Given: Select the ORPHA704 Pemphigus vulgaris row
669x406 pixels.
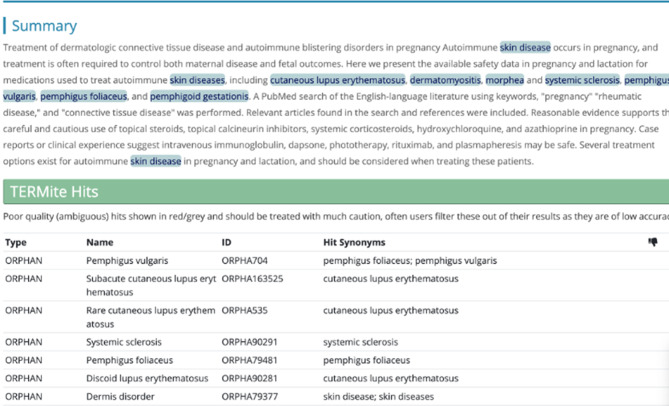Looking at the screenshot, I should click(336, 261).
